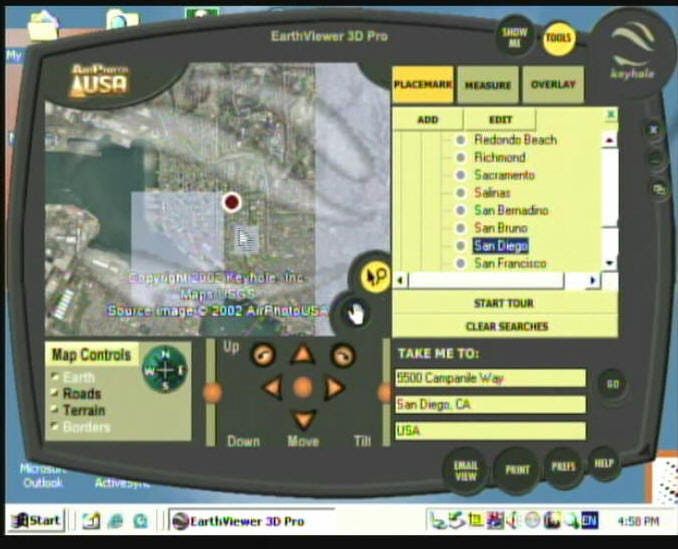Click the San Diego, CA city field
This screenshot has width=678, height=549.
pos(491,405)
